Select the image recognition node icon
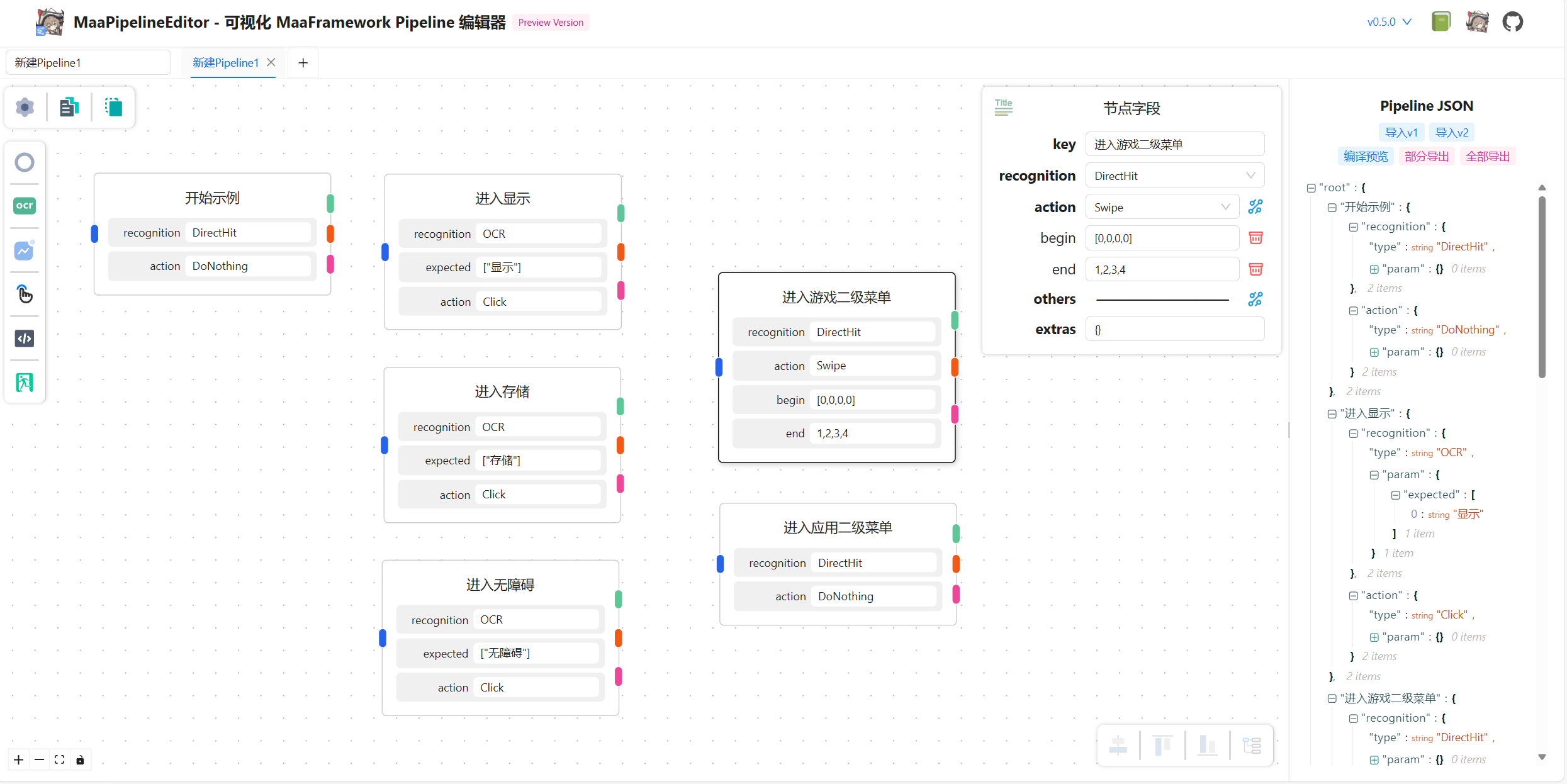The width and height of the screenshot is (1567, 784). click(x=25, y=250)
